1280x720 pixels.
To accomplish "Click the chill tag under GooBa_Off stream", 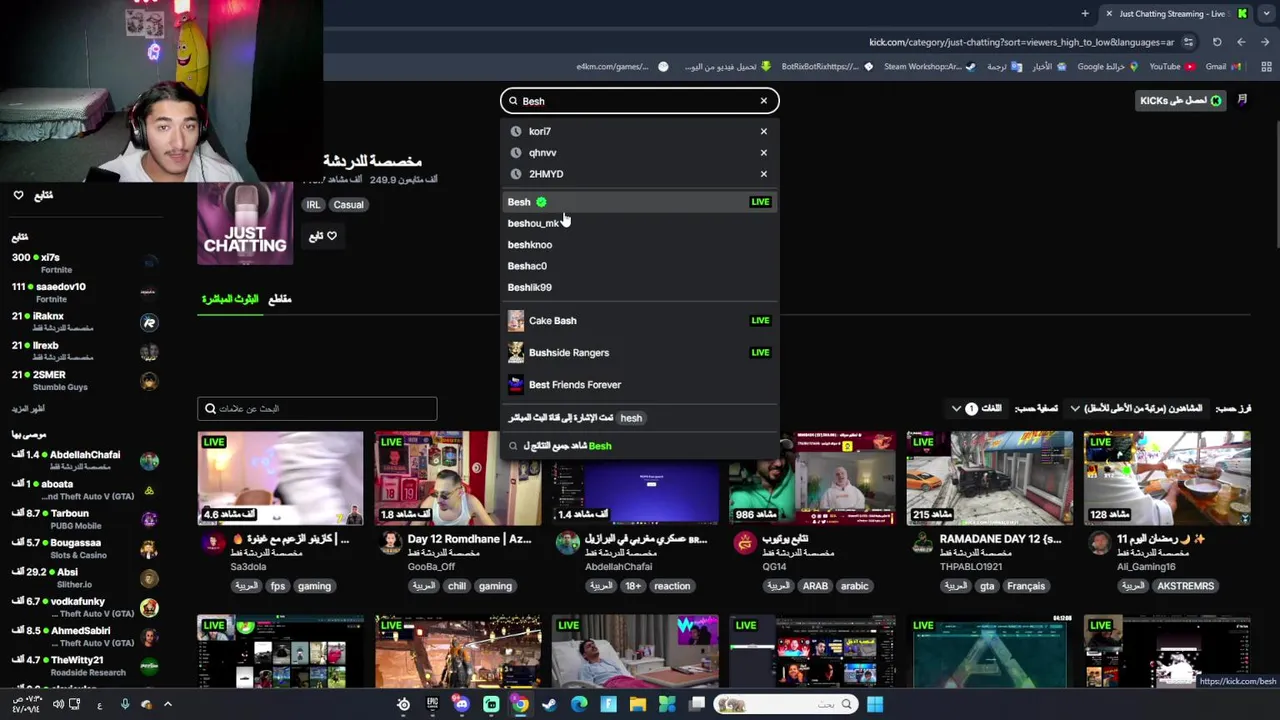I will [457, 586].
